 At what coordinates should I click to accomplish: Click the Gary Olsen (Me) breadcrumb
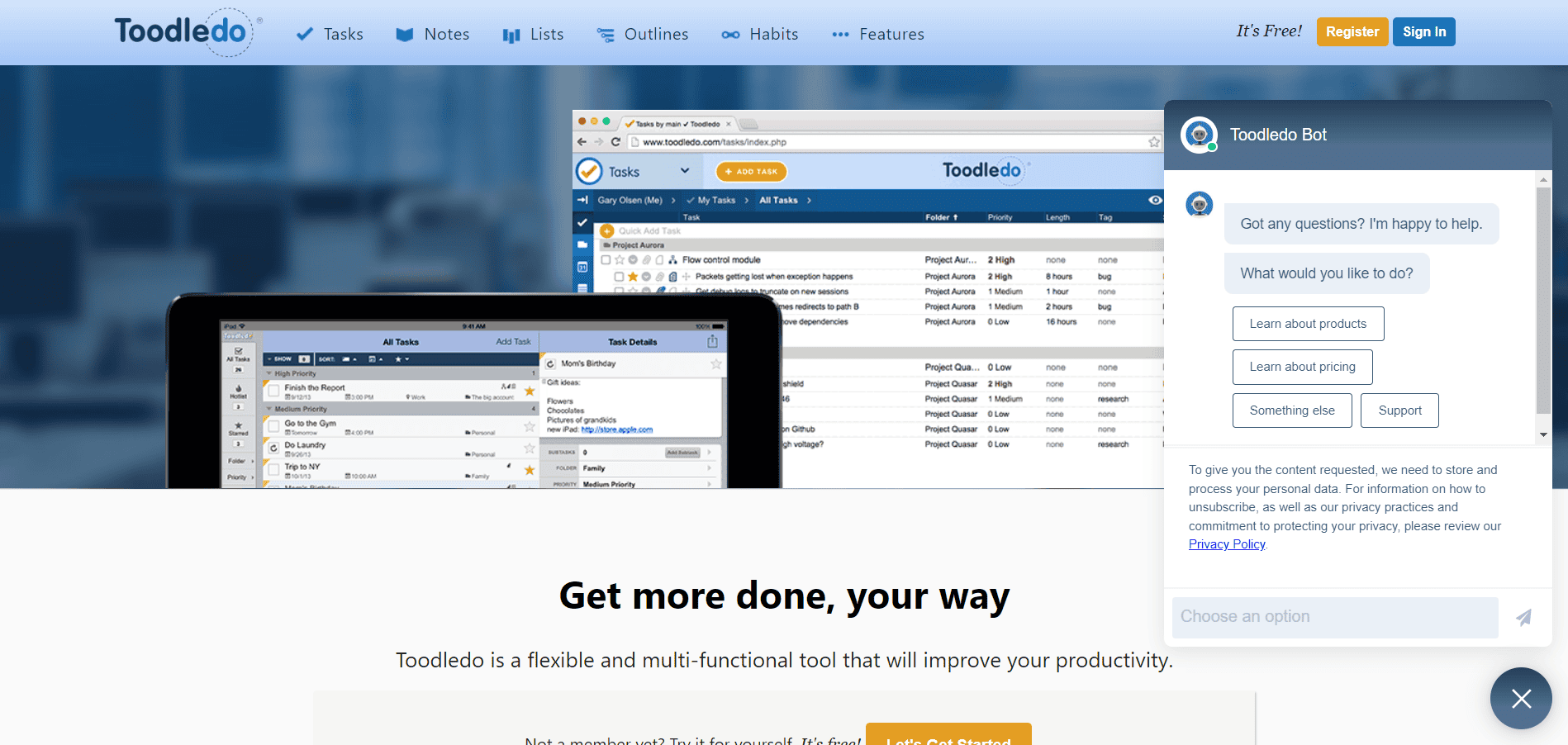coord(630,200)
